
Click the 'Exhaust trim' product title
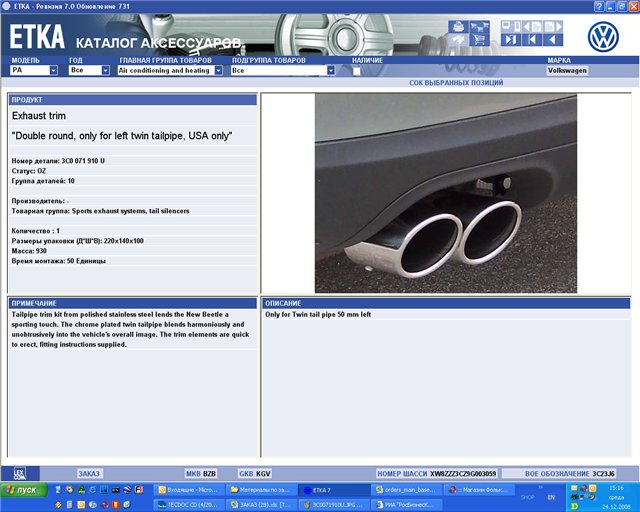39,116
